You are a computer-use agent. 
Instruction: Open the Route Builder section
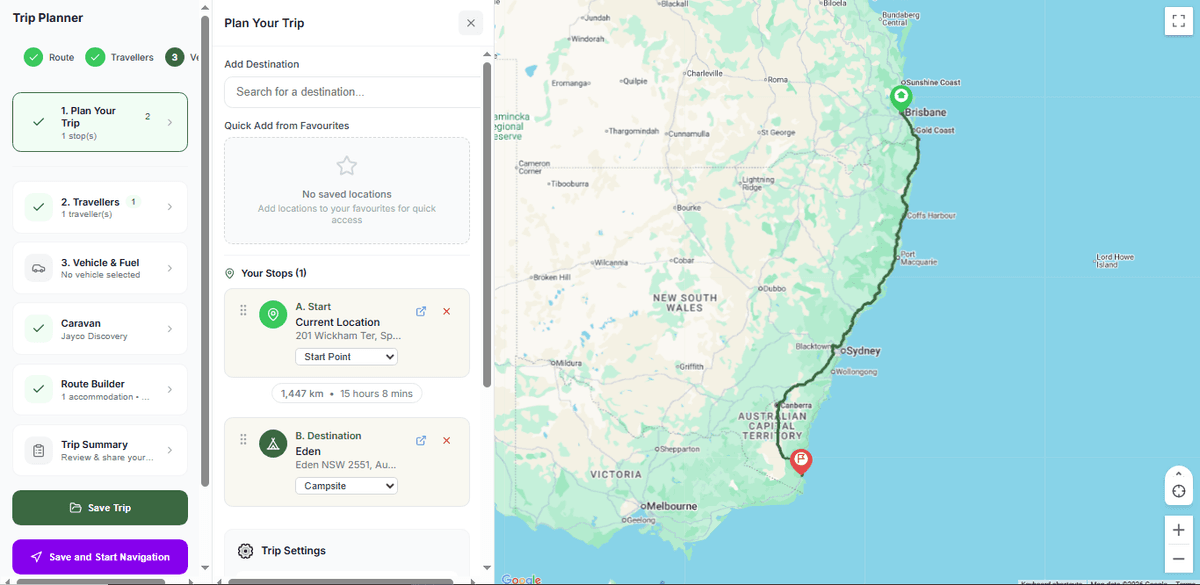pos(99,389)
